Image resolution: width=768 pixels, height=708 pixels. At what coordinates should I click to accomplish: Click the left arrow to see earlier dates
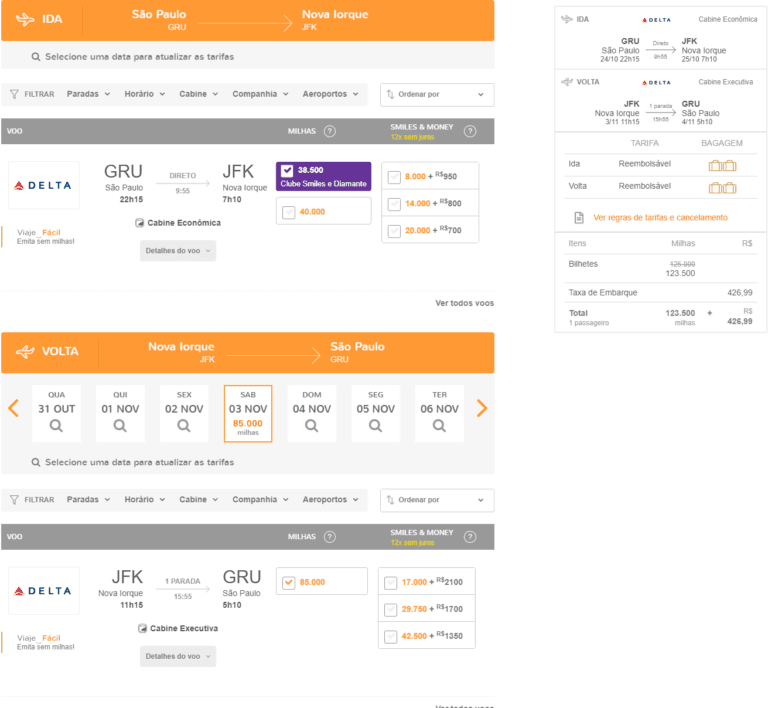14,408
